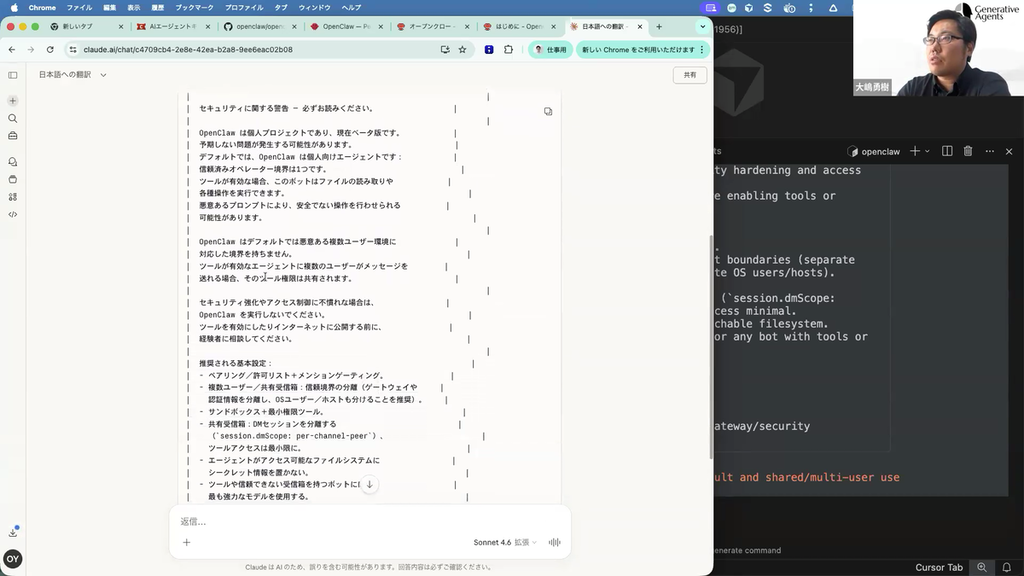This screenshot has width=1024, height=576.
Task: Open a new Chrome tab
Action: 659,27
